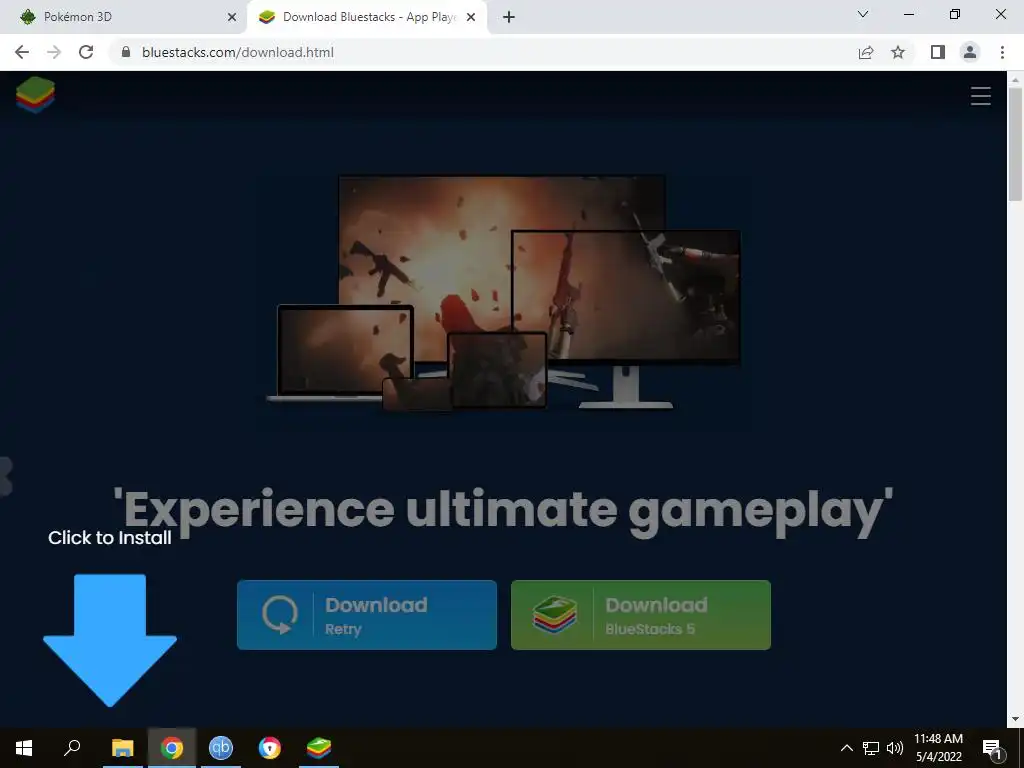Screen dimensions: 1024x768
Task: Expand the tab search dropdown arrow
Action: (x=863, y=14)
